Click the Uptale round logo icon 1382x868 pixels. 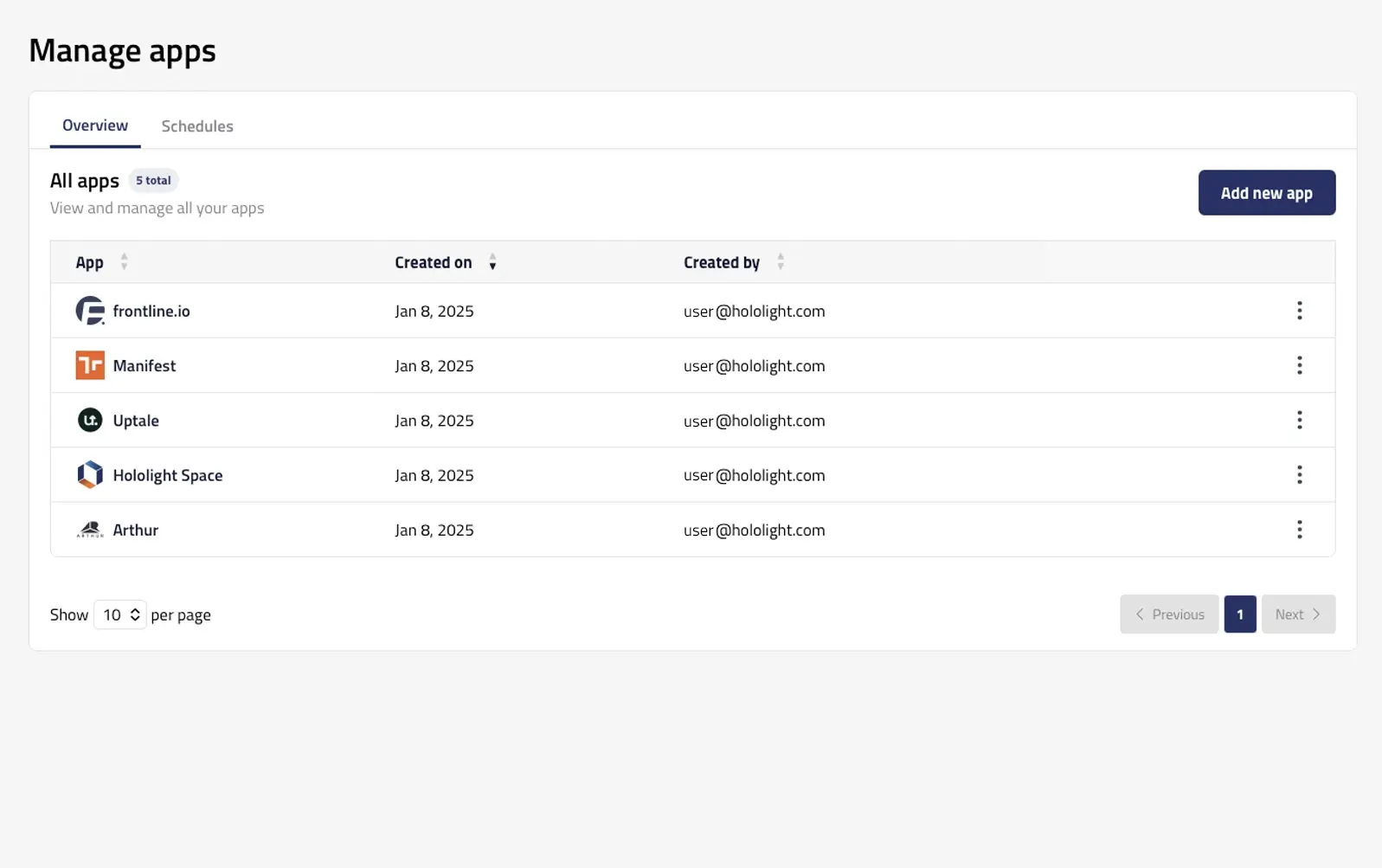90,420
